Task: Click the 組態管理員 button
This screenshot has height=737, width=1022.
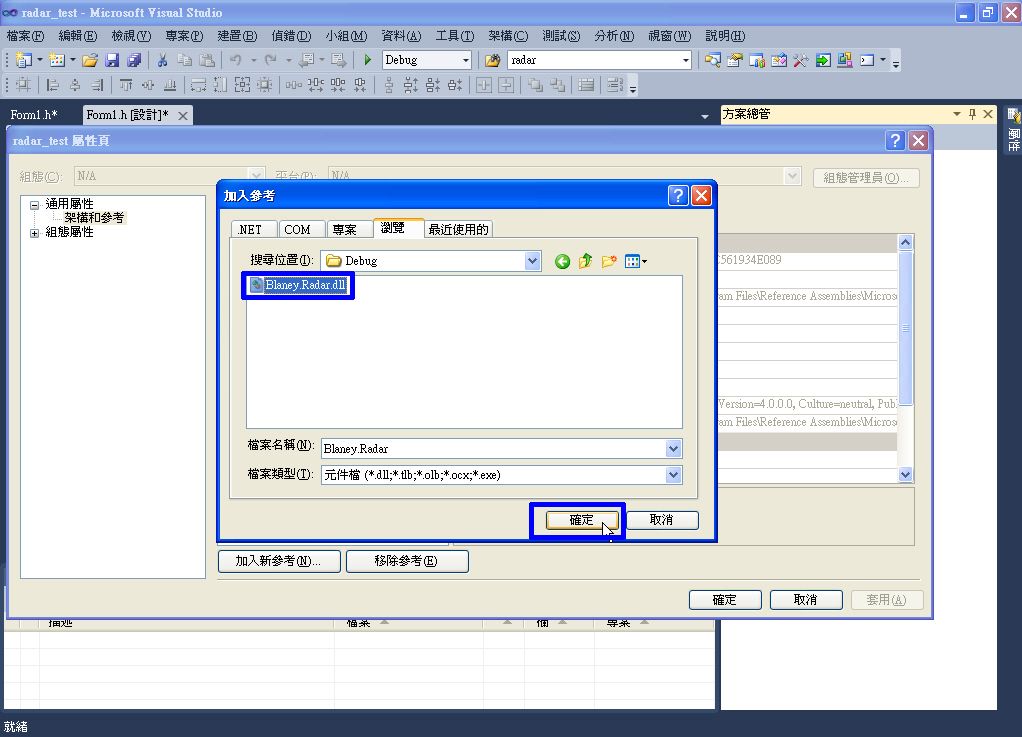Action: (867, 177)
